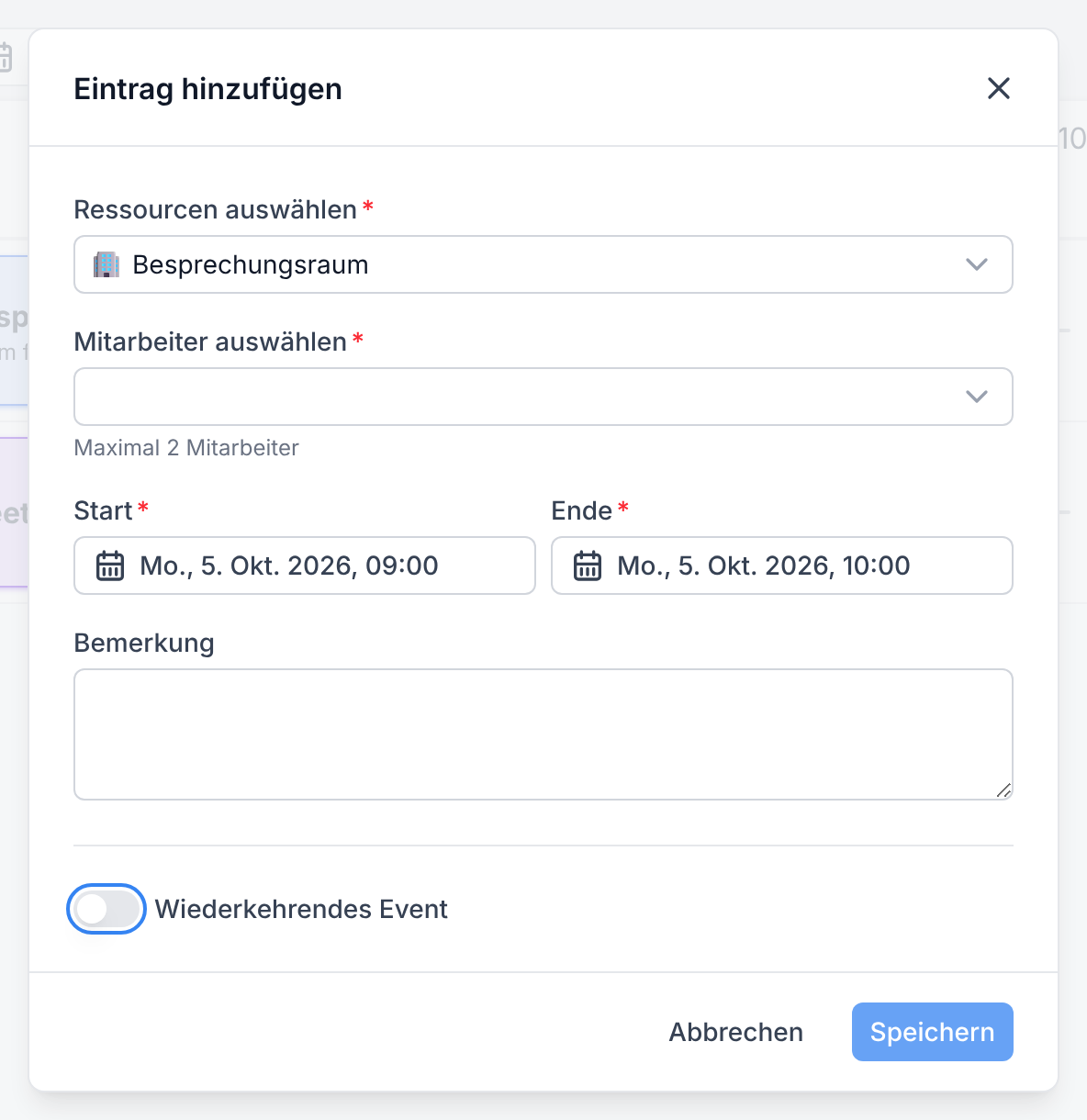Click the Bemerkung label

pos(144,644)
